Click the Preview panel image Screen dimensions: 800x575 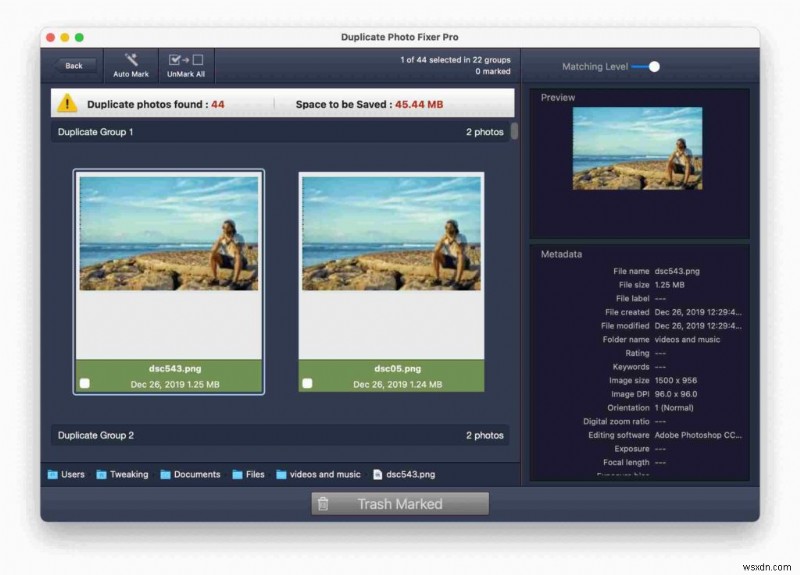tap(637, 148)
